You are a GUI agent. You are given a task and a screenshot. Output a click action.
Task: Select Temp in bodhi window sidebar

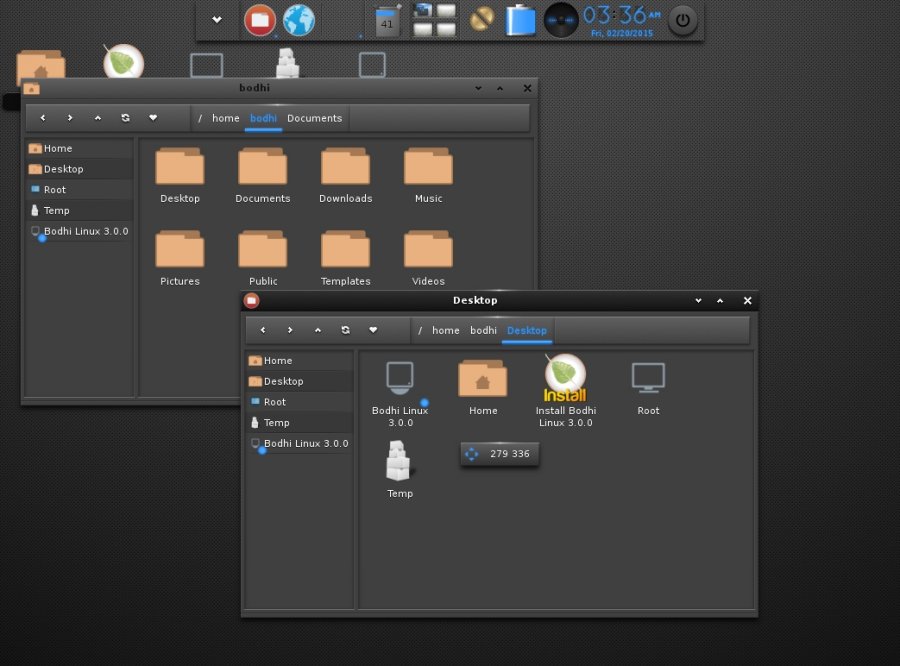(x=80, y=210)
